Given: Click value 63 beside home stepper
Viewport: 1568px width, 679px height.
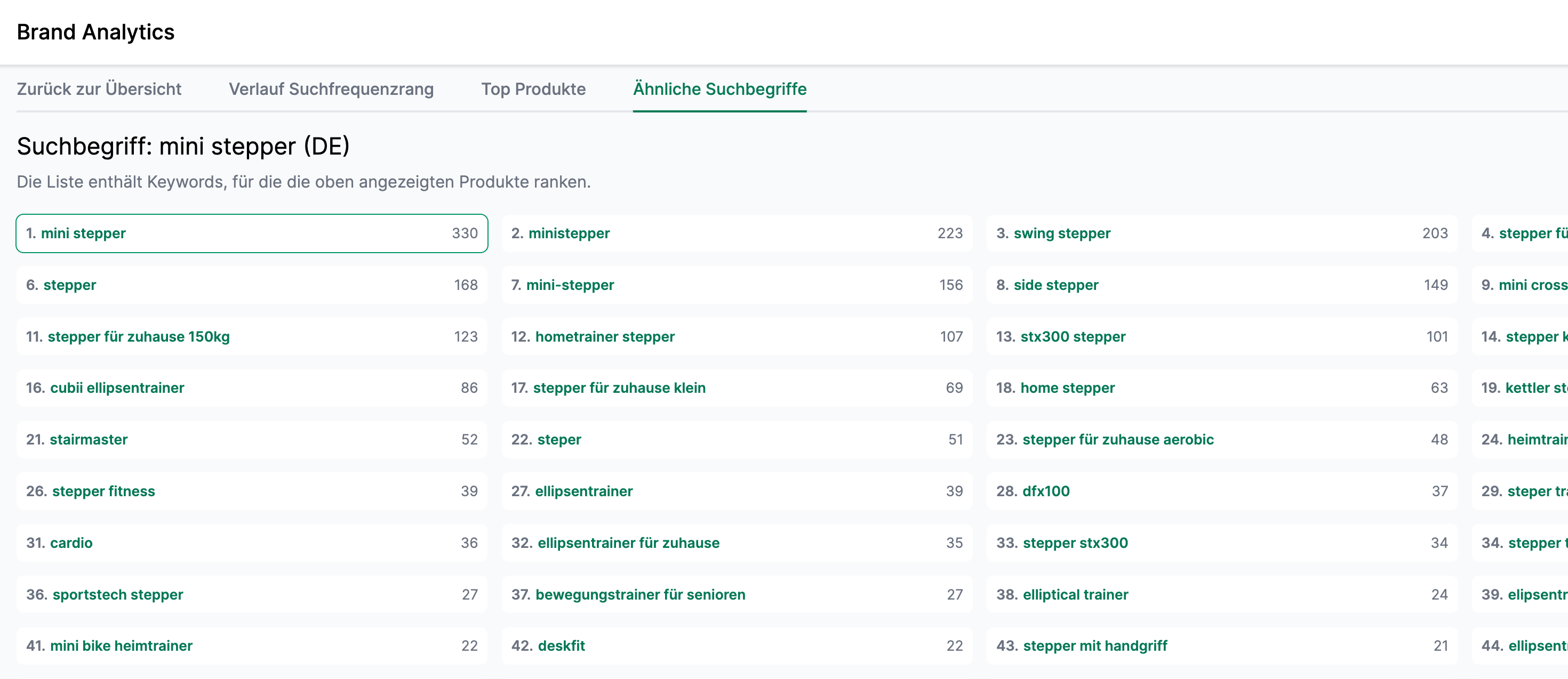Looking at the screenshot, I should coord(1439,387).
